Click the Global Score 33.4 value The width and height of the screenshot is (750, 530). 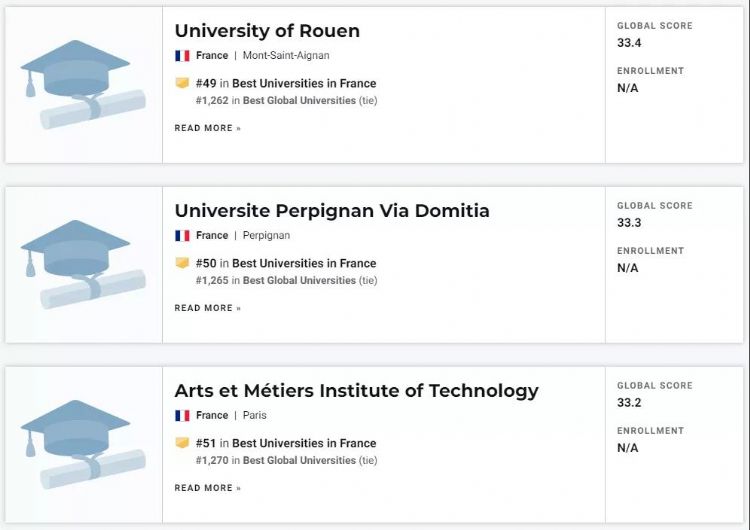click(629, 43)
